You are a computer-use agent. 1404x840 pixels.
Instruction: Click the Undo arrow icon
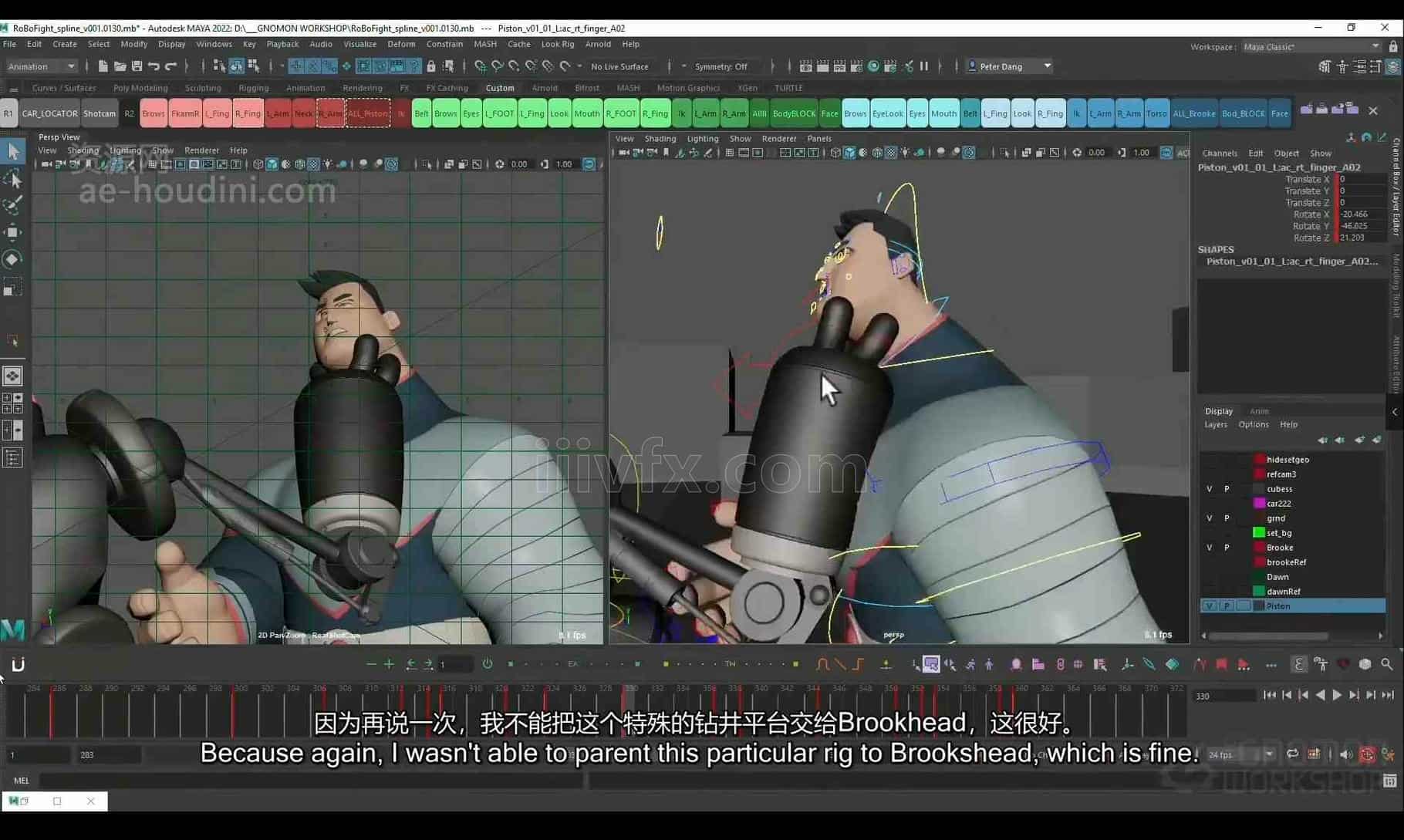[154, 66]
